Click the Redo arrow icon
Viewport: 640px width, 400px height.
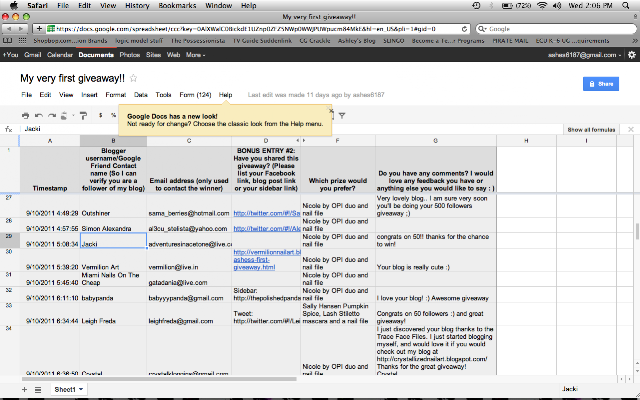pos(52,116)
